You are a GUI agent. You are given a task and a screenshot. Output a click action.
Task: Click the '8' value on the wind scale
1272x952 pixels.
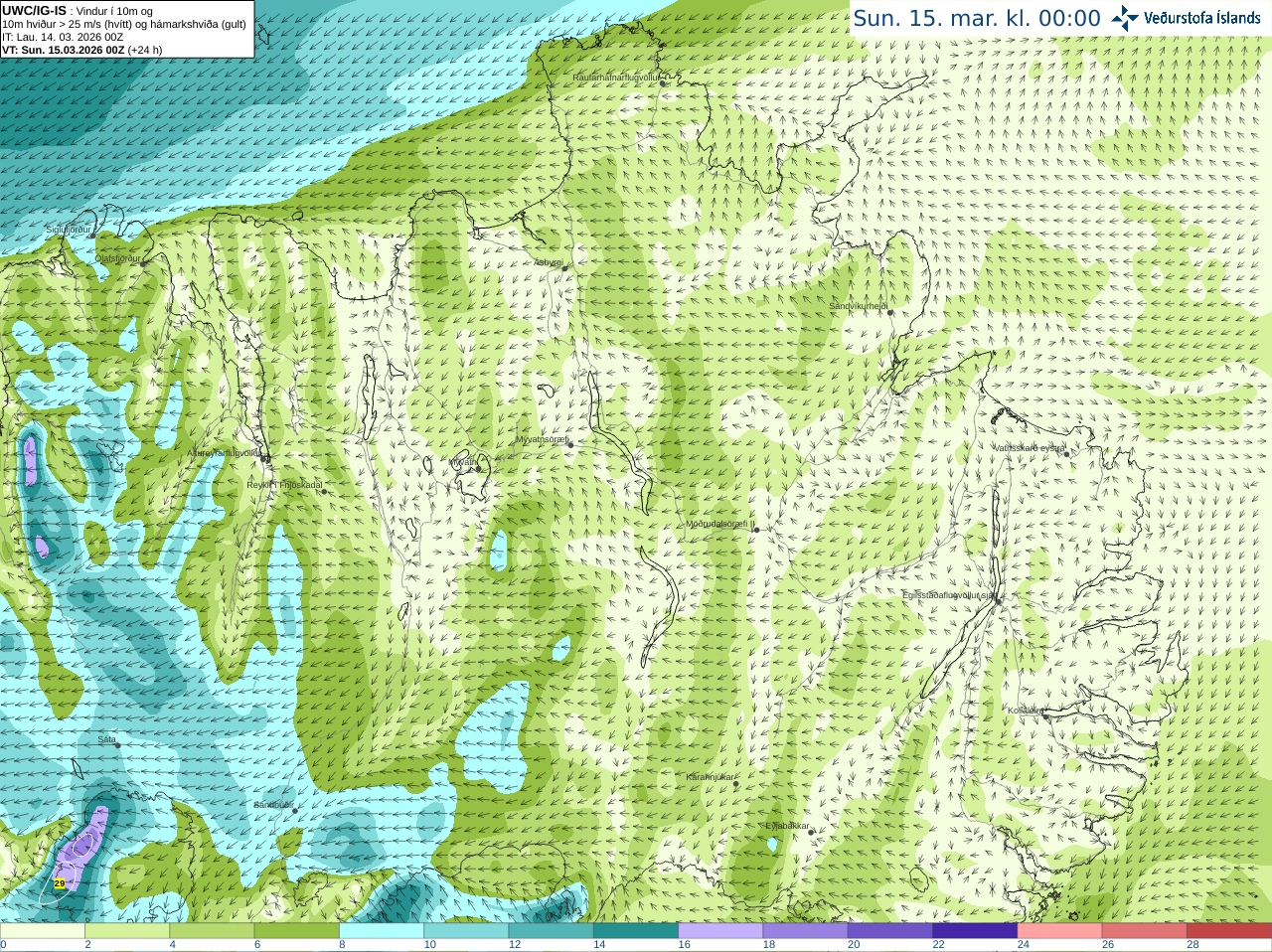[x=342, y=945]
